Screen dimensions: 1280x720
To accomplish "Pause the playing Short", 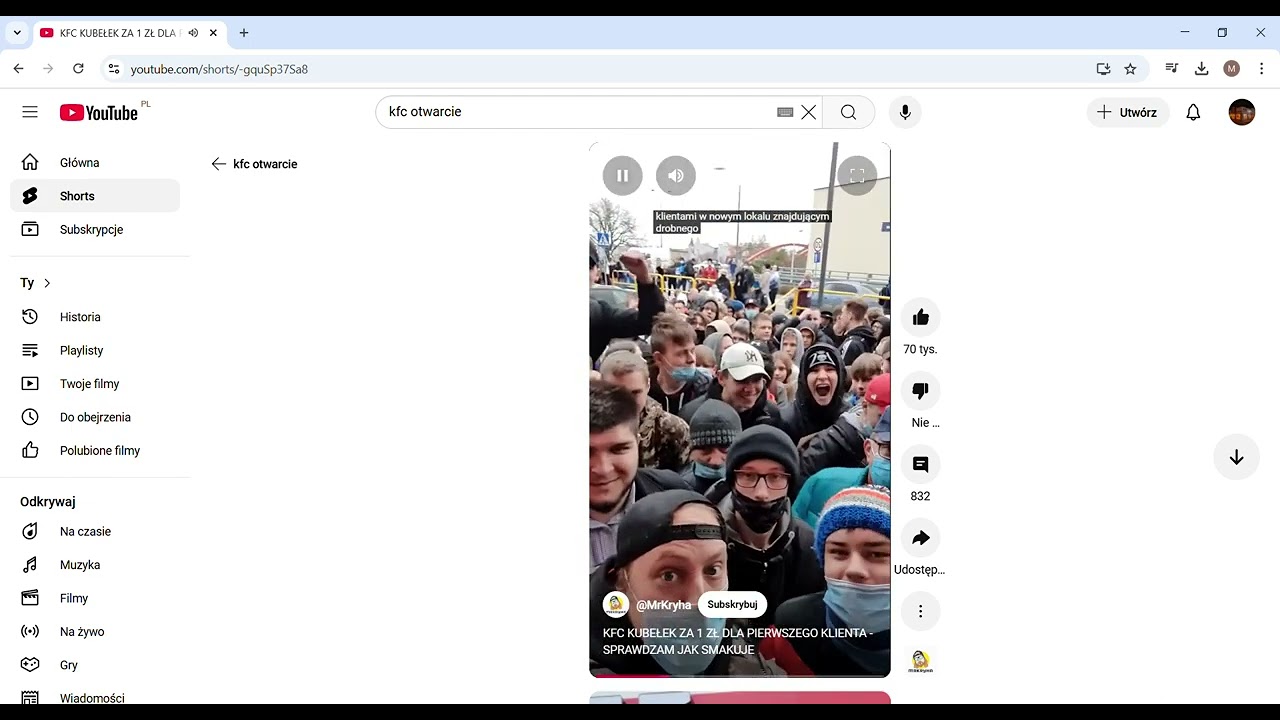I will (x=622, y=175).
